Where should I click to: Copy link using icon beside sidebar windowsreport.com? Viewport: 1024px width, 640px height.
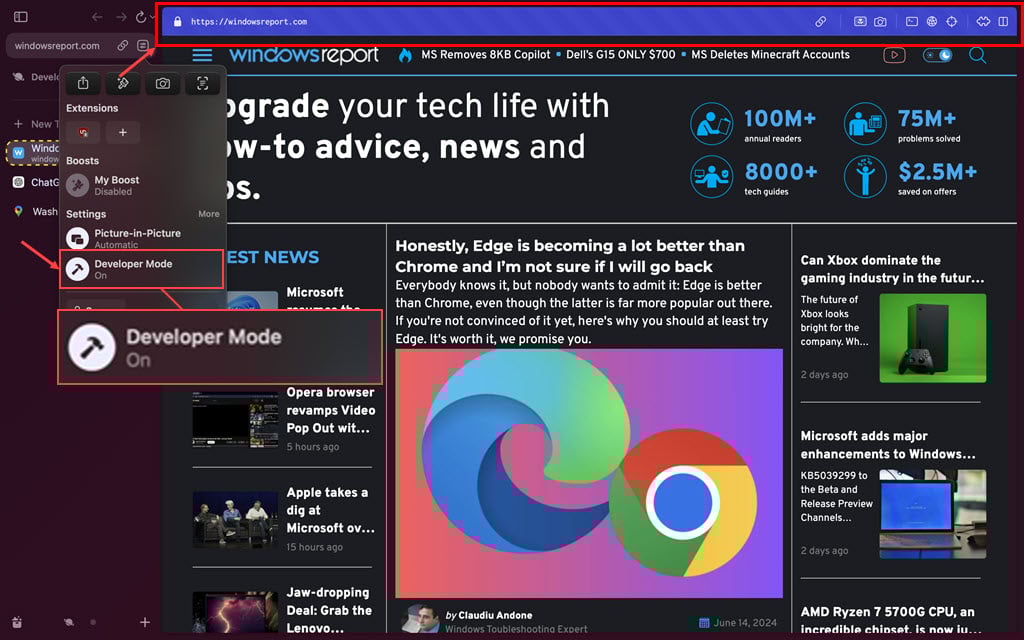tap(123, 46)
